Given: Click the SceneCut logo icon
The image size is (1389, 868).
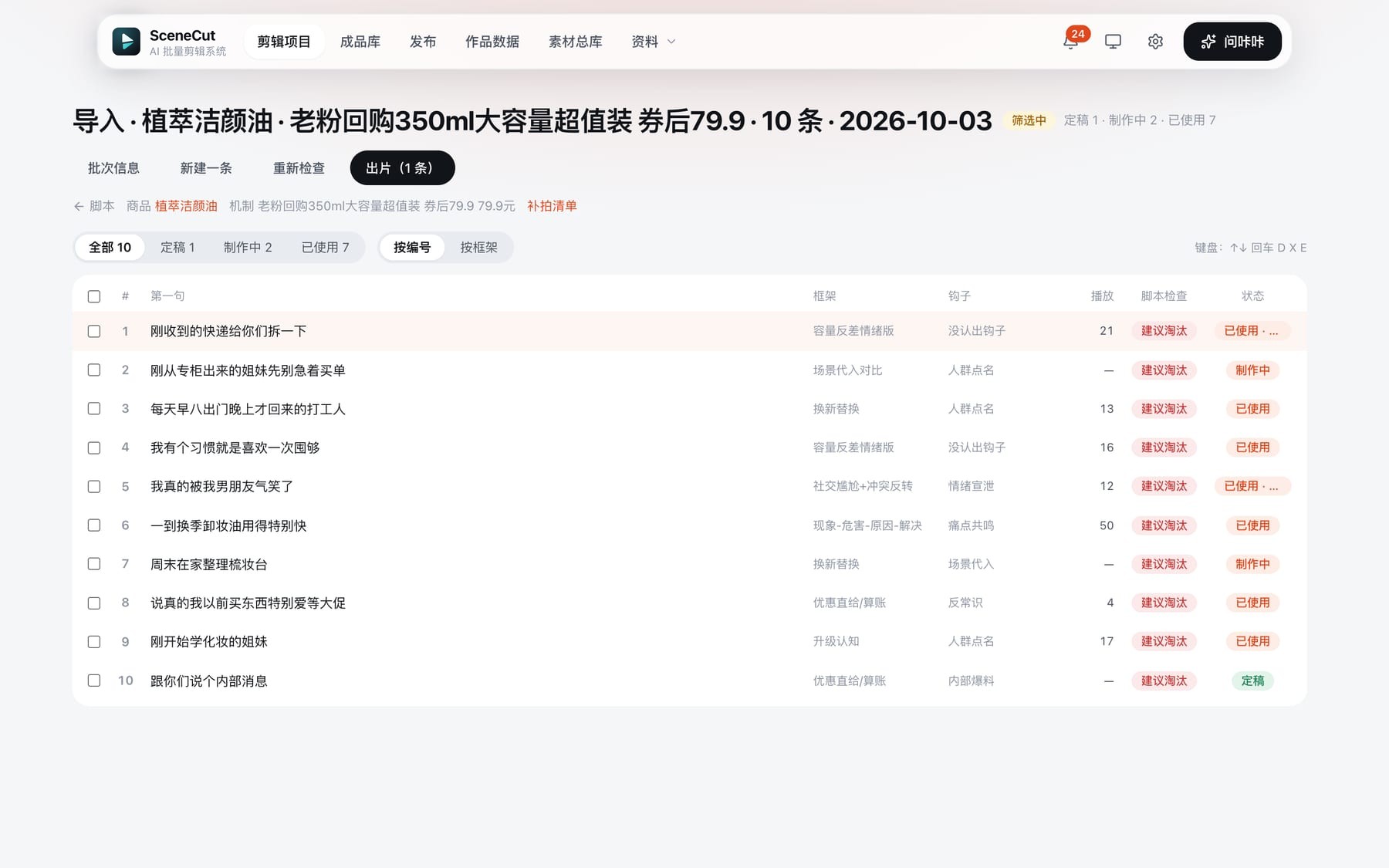Looking at the screenshot, I should coord(126,42).
